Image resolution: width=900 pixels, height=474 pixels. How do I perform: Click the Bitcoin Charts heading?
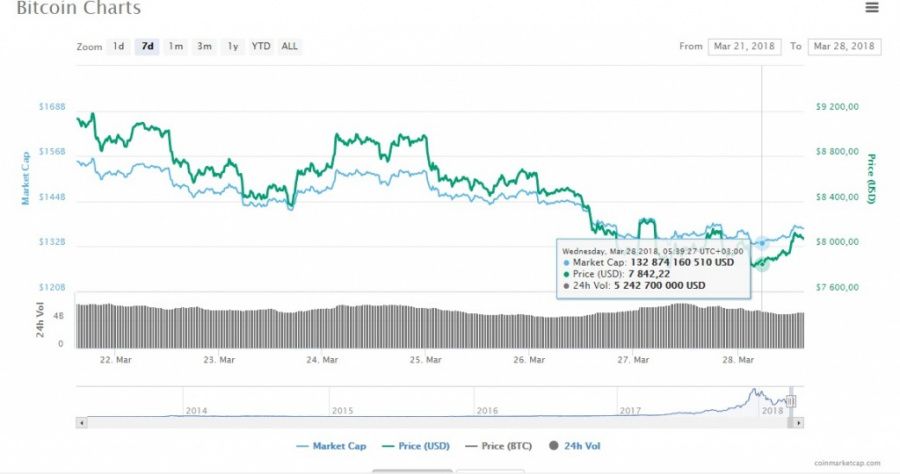click(79, 8)
